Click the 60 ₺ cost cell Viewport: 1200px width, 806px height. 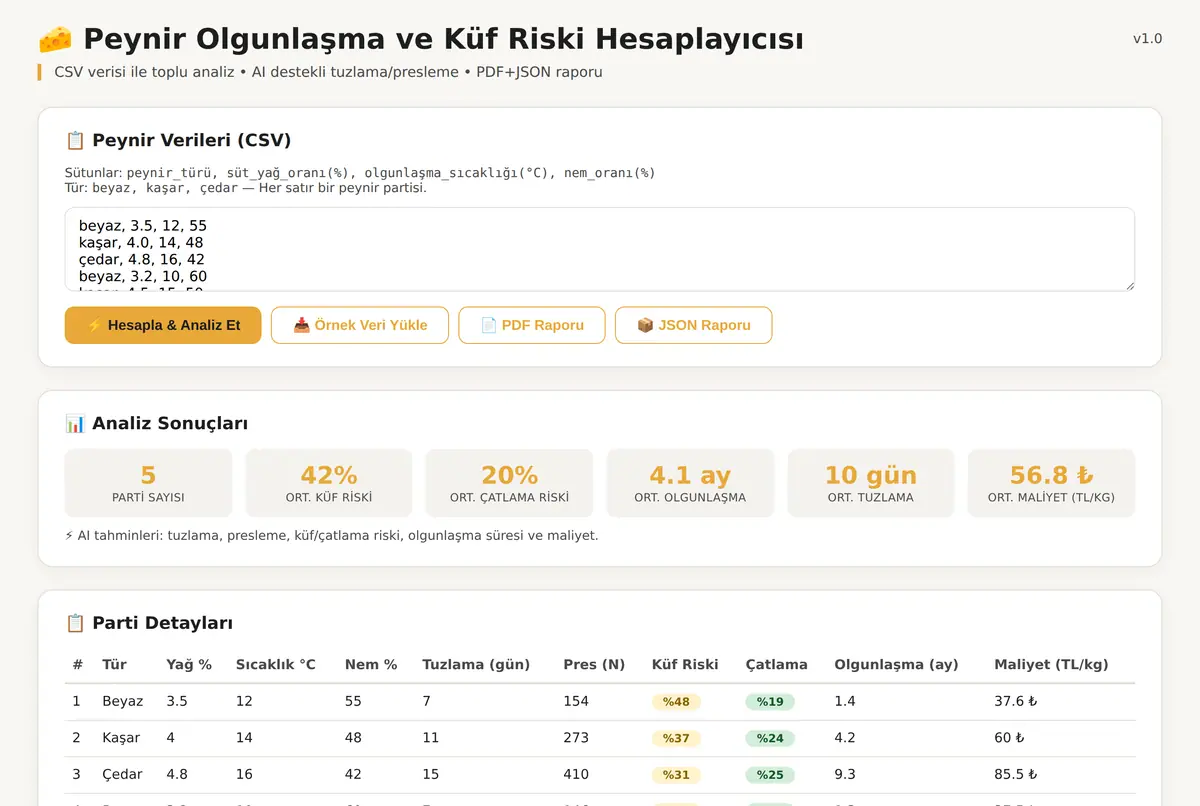click(1009, 738)
